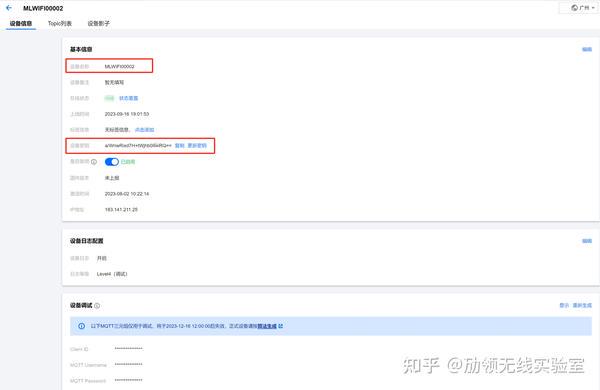Click 重新生成 in the 设备调试 section
Viewport: 600px width, 390px height.
(x=582, y=305)
